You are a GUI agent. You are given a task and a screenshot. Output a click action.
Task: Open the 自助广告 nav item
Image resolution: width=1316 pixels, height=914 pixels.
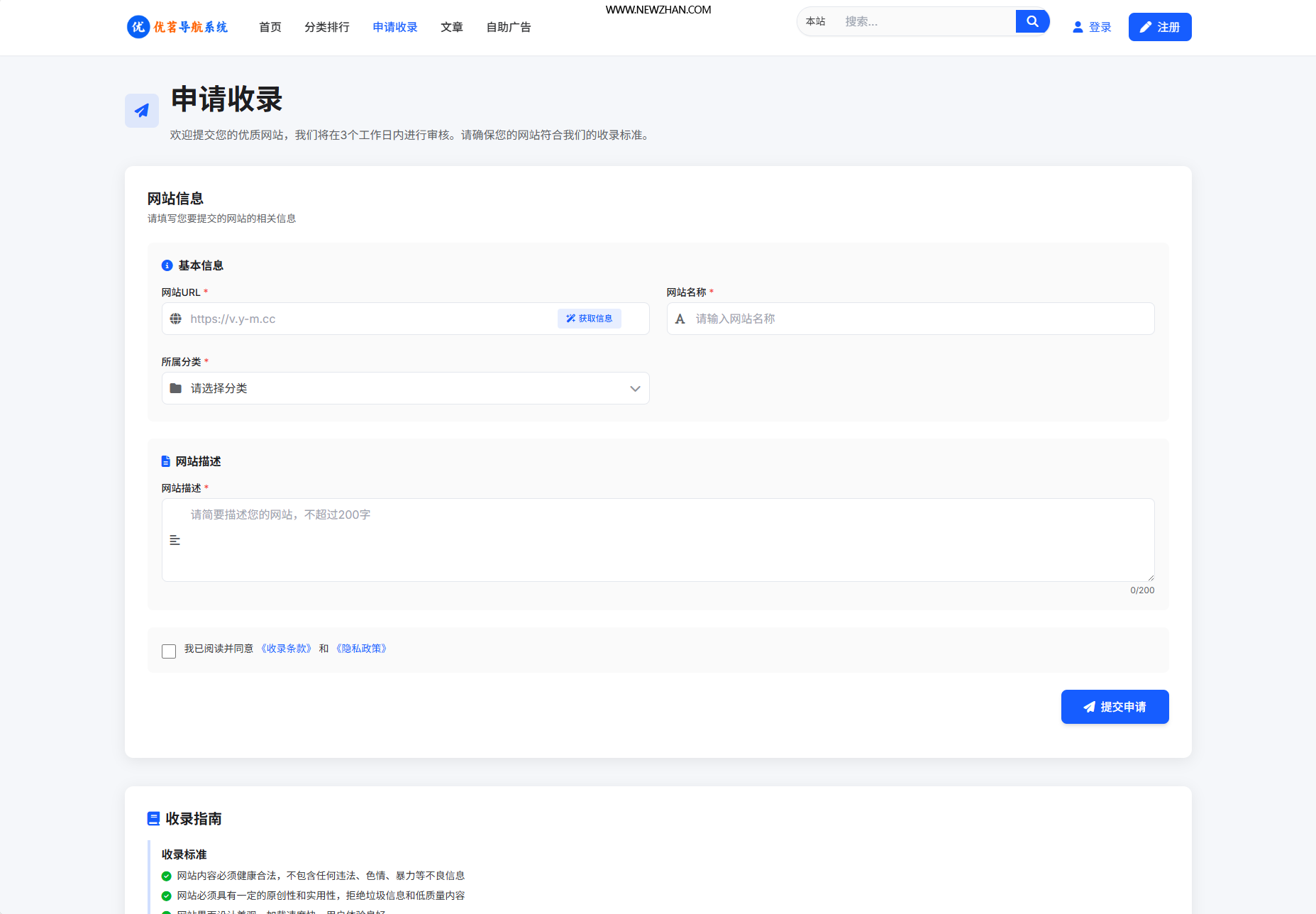point(509,27)
